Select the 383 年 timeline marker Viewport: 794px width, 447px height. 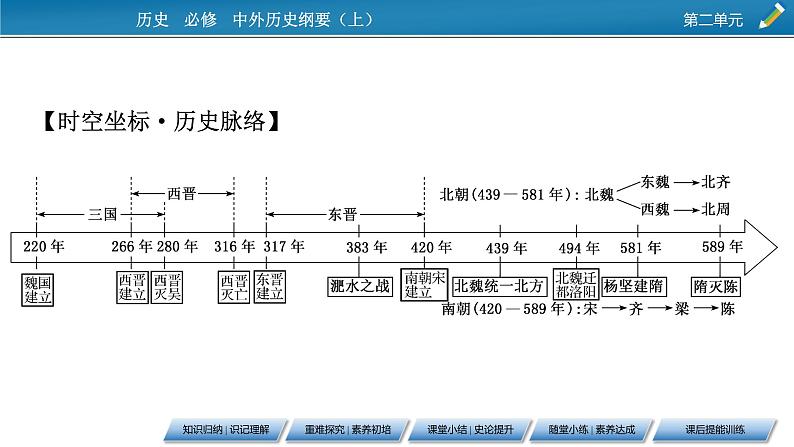coord(367,248)
